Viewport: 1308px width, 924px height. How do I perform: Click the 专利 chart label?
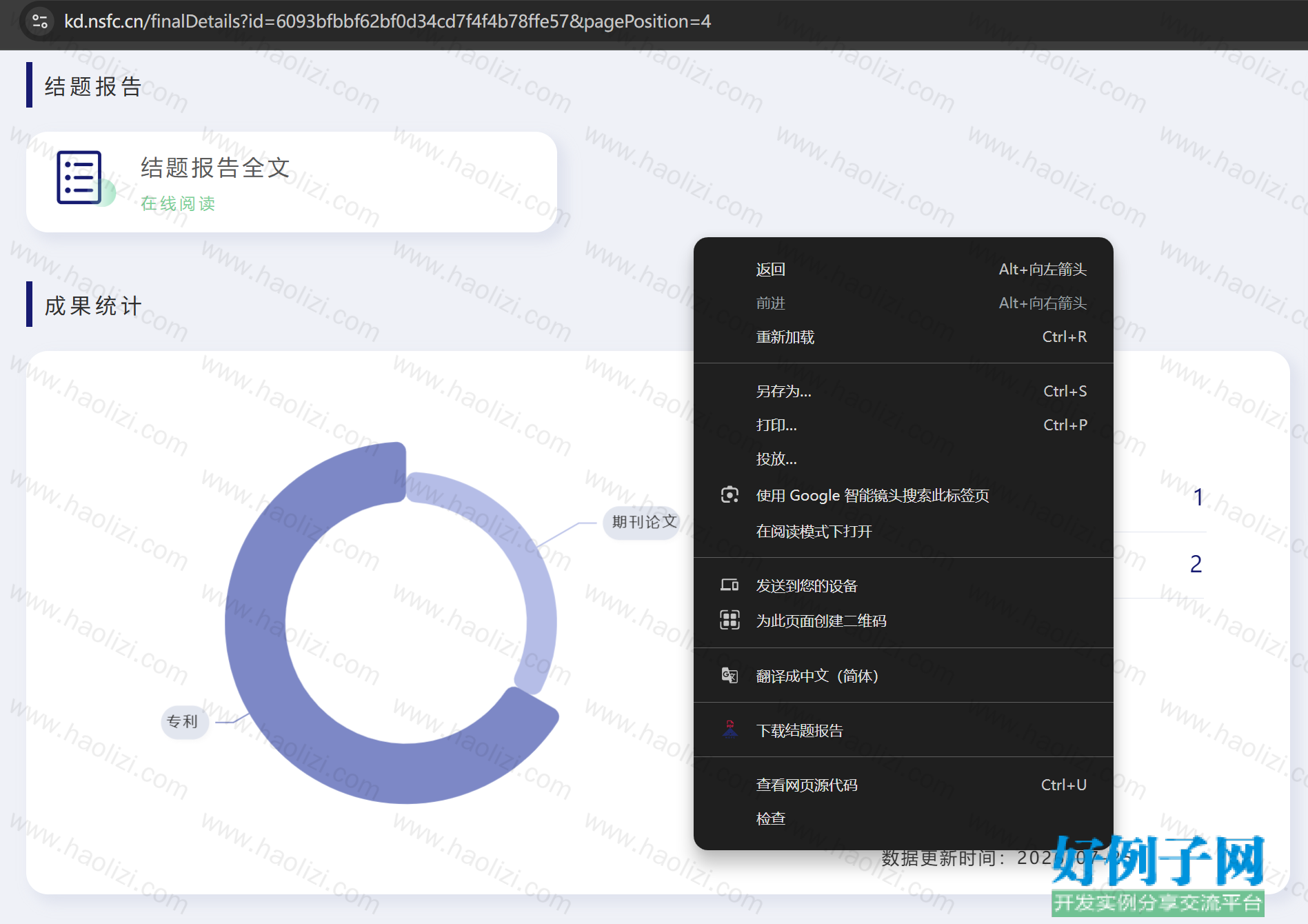pyautogui.click(x=183, y=721)
